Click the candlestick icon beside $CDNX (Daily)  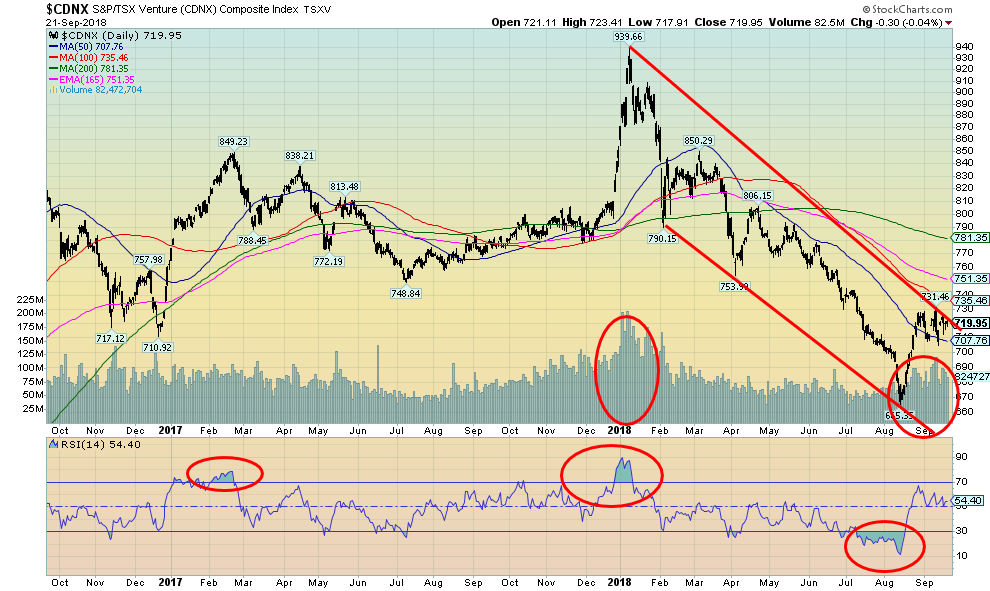[x=54, y=36]
